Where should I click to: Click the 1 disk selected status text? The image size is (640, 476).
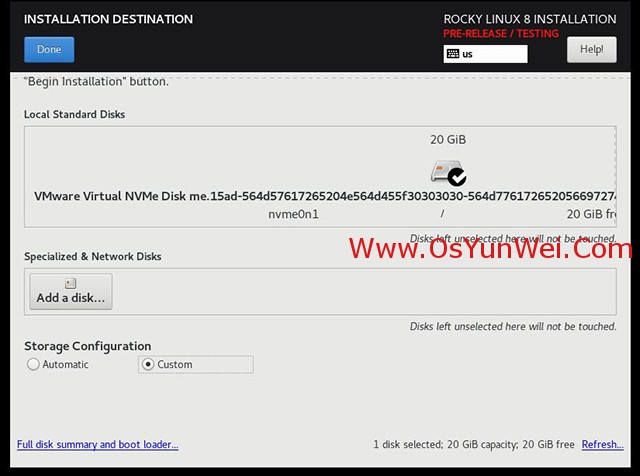click(473, 445)
